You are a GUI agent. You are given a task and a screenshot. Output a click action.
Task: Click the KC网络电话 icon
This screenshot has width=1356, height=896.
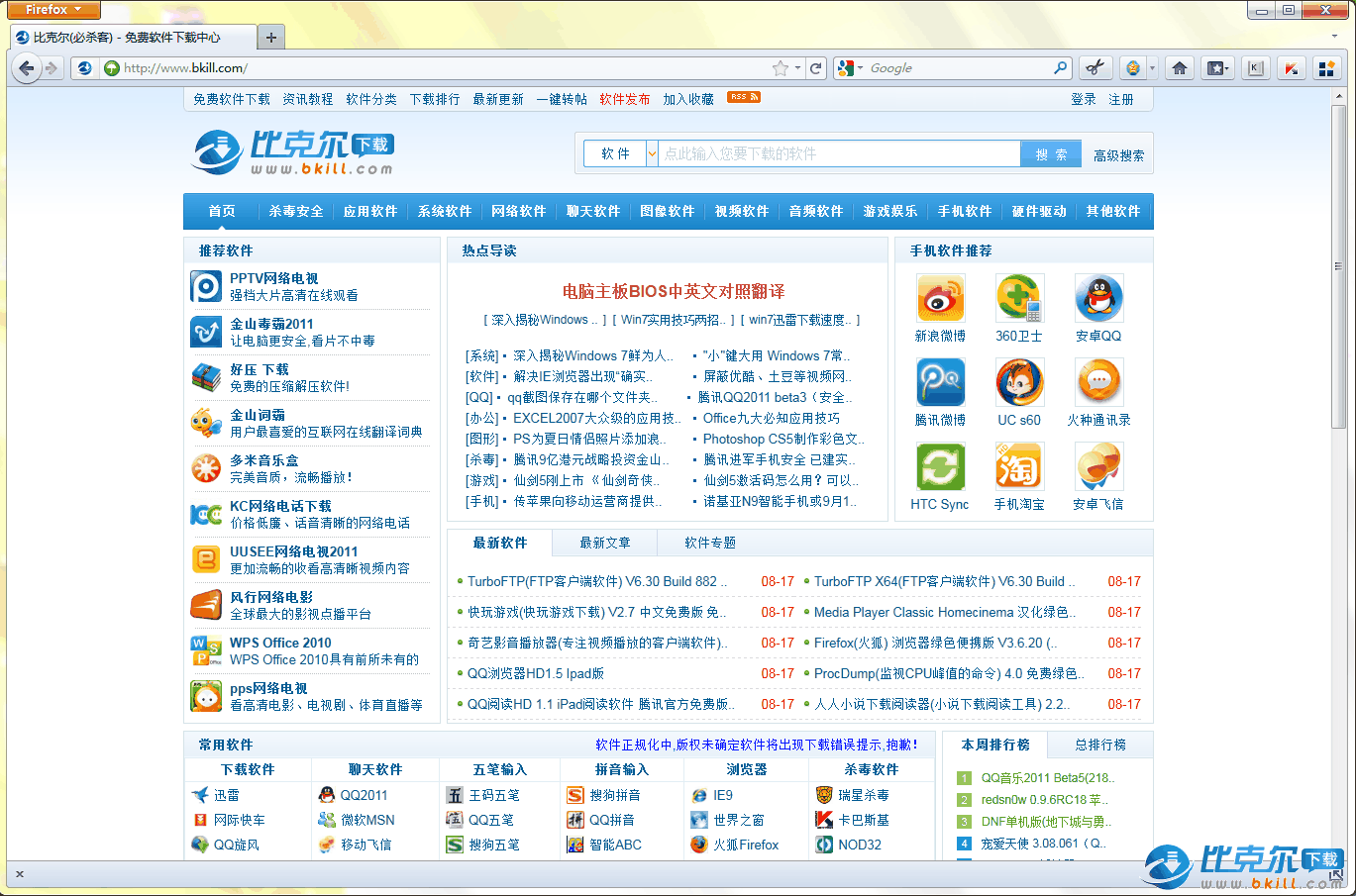tap(206, 514)
